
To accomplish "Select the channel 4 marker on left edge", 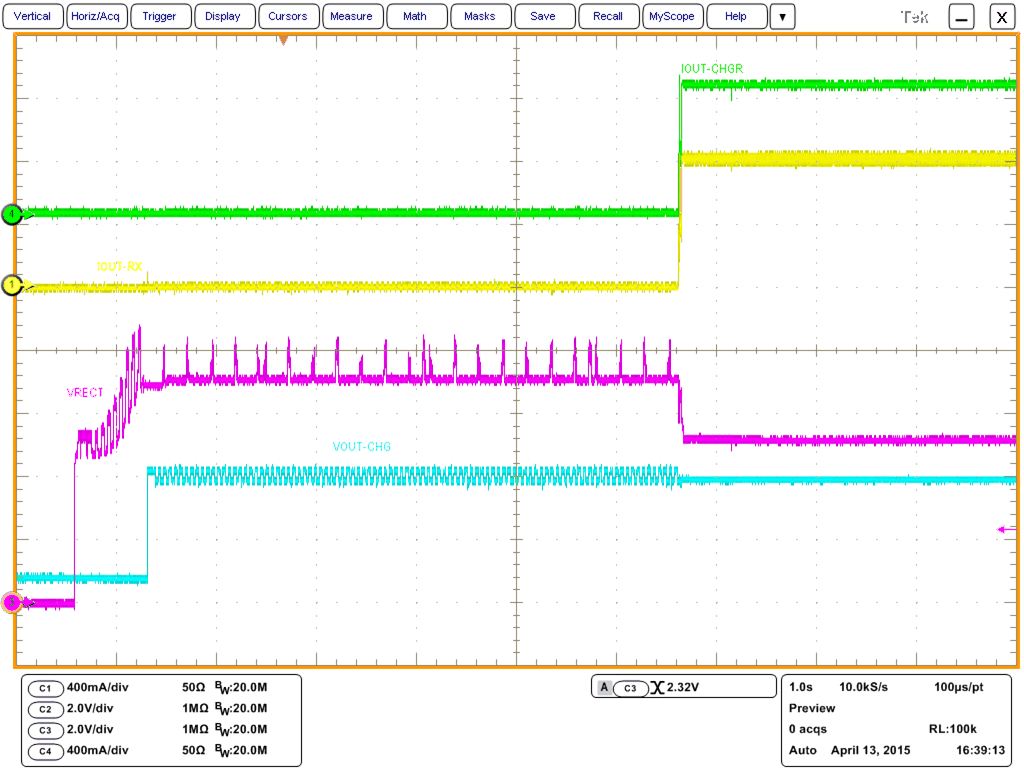I will pos(11,214).
